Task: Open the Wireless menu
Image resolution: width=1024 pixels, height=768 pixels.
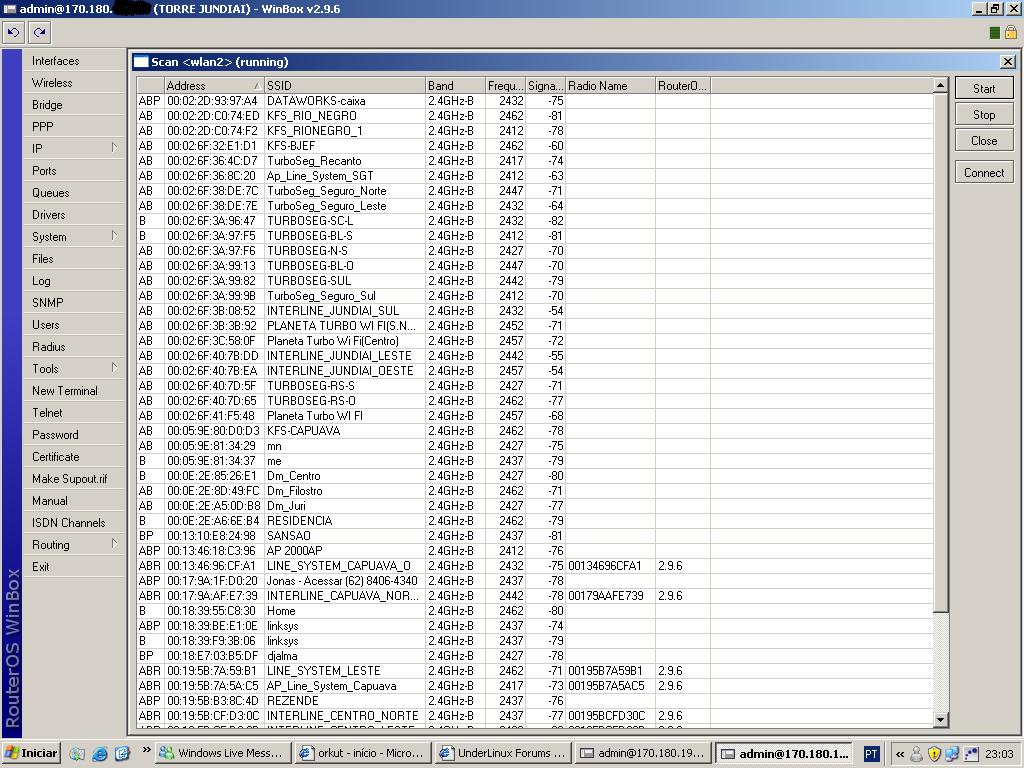Action: [73, 83]
